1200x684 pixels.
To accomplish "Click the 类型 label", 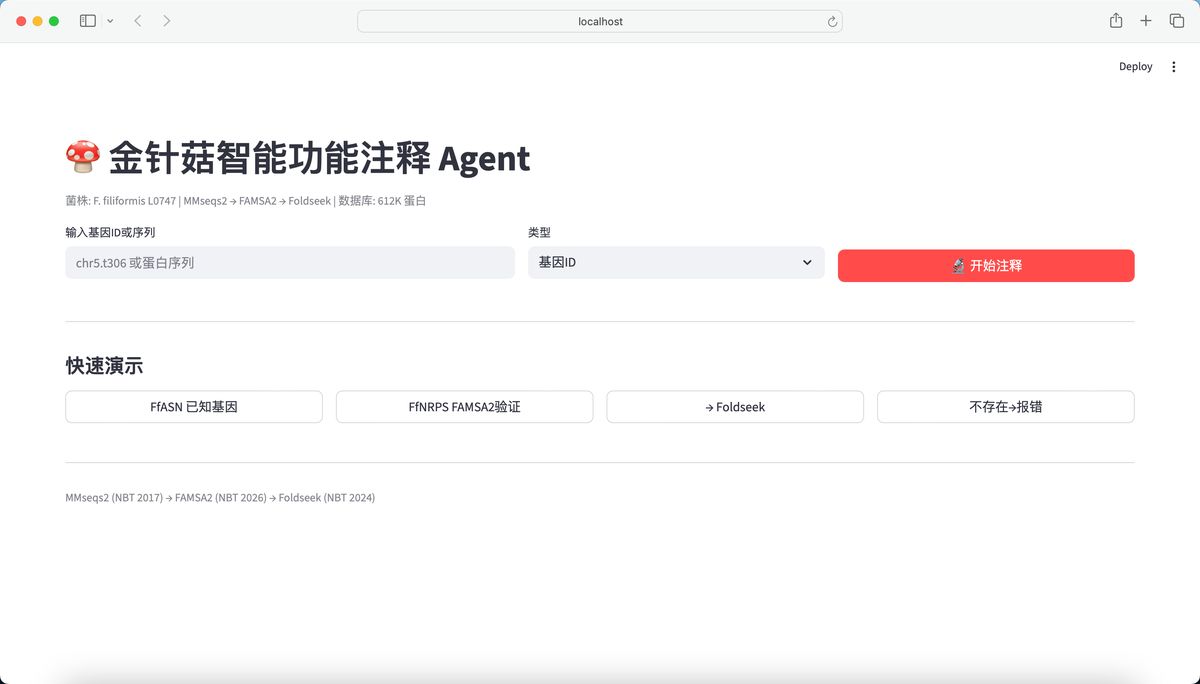I will (539, 232).
